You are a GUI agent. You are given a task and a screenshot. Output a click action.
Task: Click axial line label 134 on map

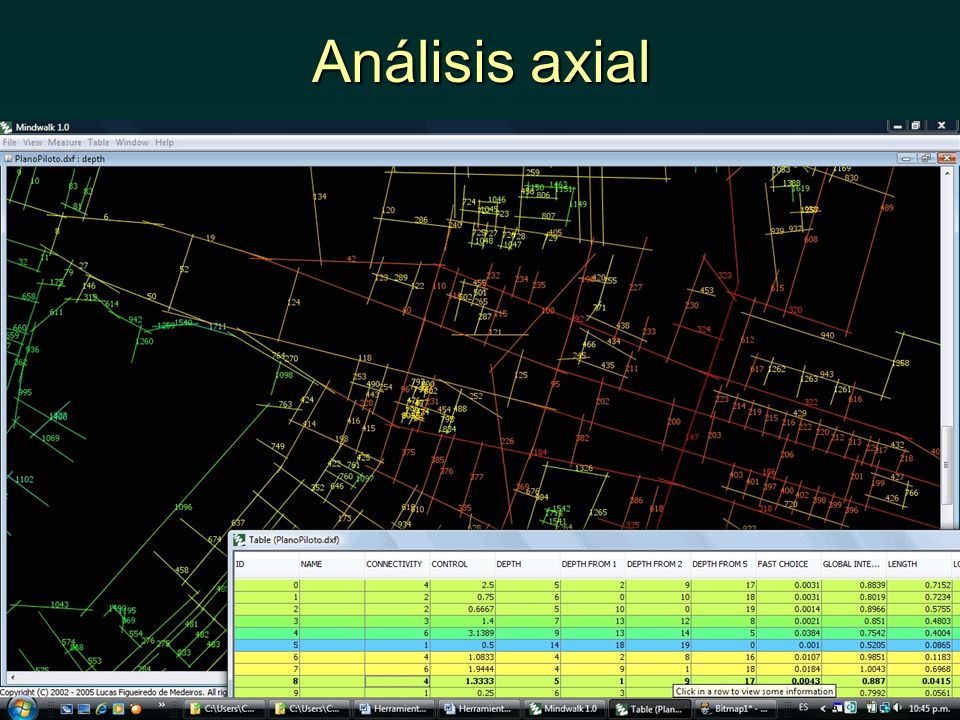[320, 197]
